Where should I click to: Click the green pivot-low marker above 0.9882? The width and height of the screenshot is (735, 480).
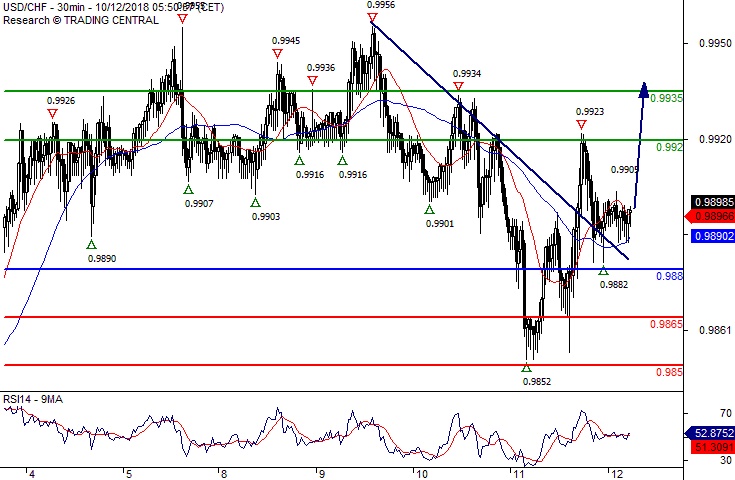pos(603,270)
